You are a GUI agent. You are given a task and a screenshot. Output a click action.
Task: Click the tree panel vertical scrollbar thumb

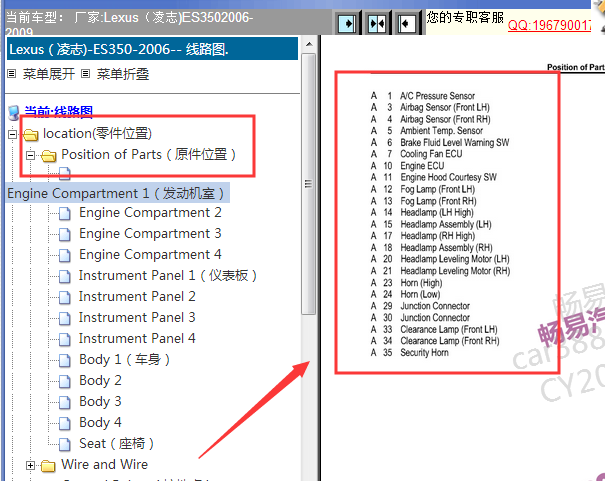(x=308, y=184)
